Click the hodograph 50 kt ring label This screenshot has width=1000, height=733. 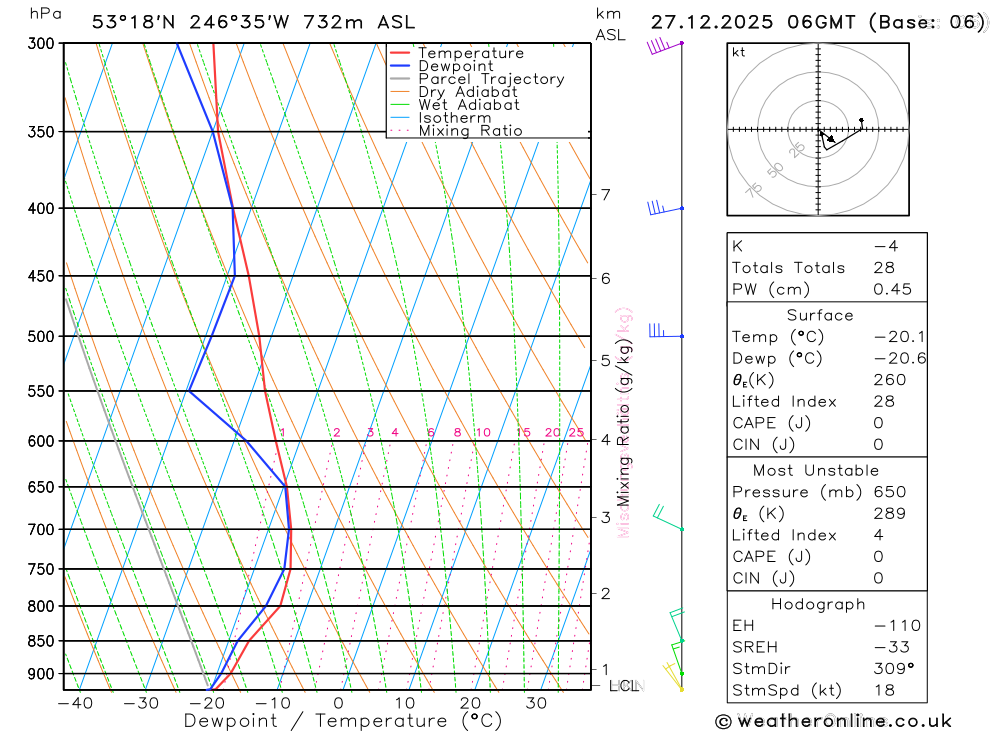pyautogui.click(x=776, y=171)
